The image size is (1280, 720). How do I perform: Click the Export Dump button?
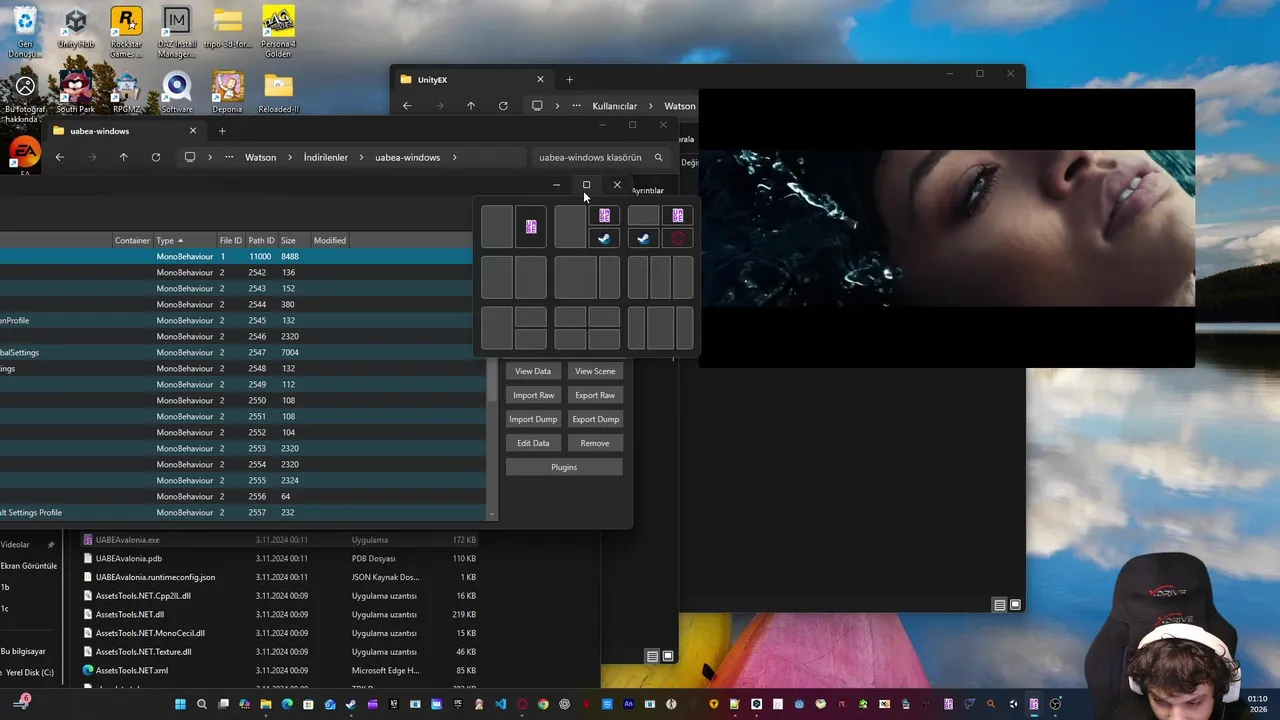tap(595, 419)
